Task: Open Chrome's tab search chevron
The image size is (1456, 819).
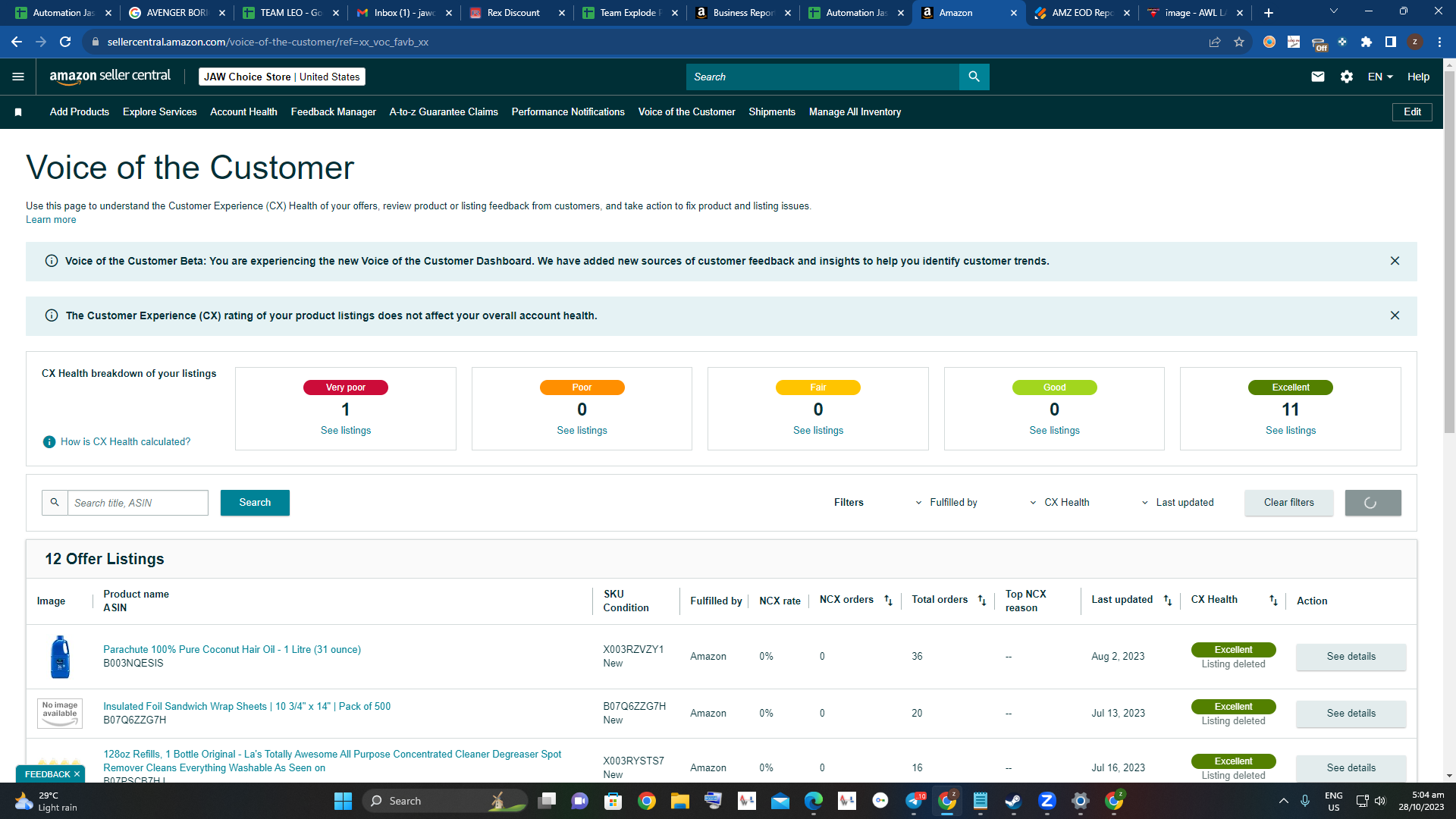Action: click(1334, 11)
